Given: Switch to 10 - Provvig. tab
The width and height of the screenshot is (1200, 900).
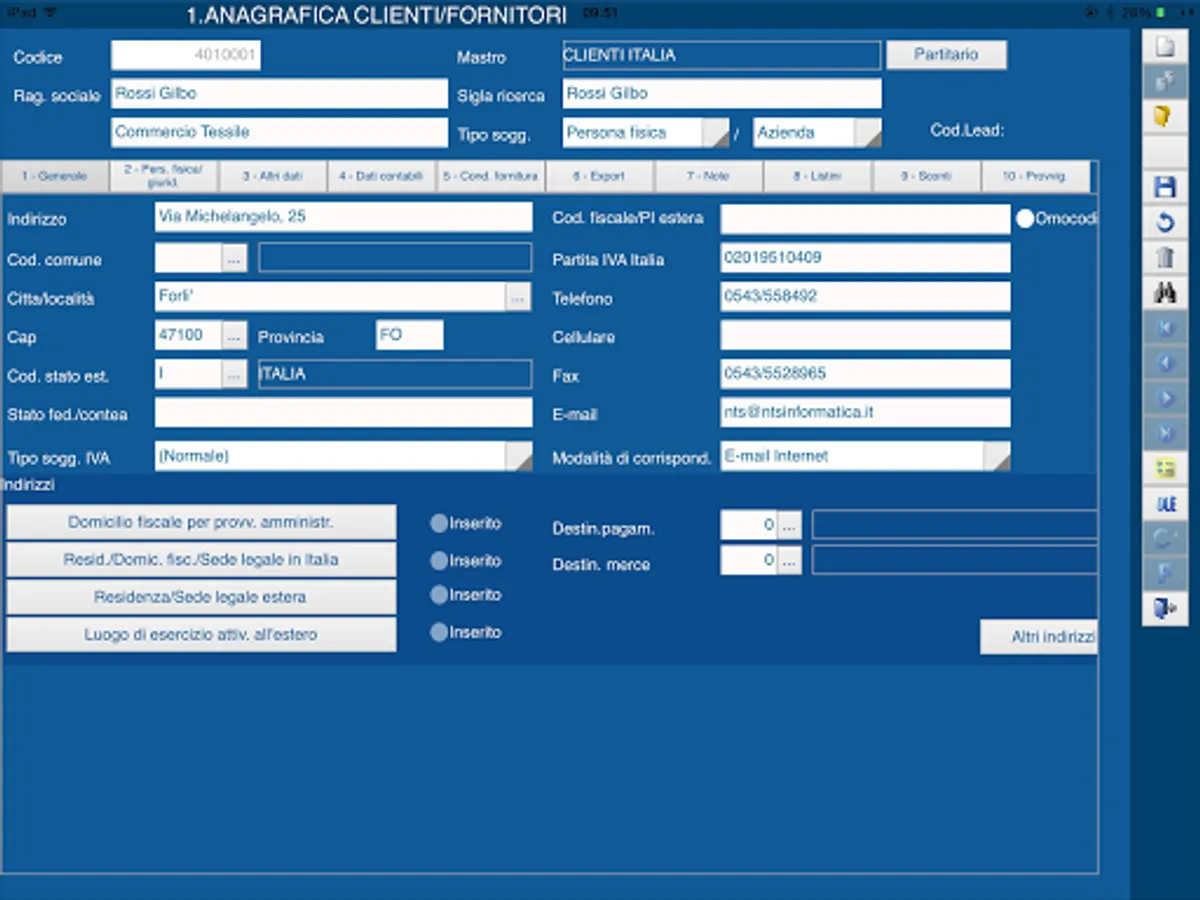Looking at the screenshot, I should [1036, 176].
